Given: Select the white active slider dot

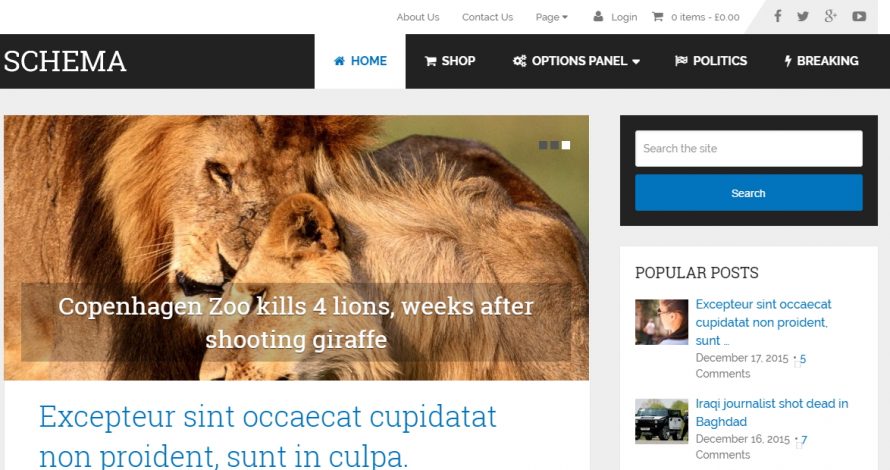Looking at the screenshot, I should (x=566, y=145).
